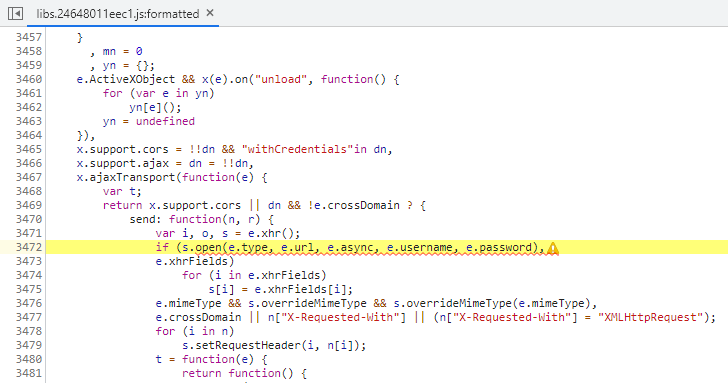Set breakpoint on line number 3459
This screenshot has height=383, width=728.
coord(29,65)
